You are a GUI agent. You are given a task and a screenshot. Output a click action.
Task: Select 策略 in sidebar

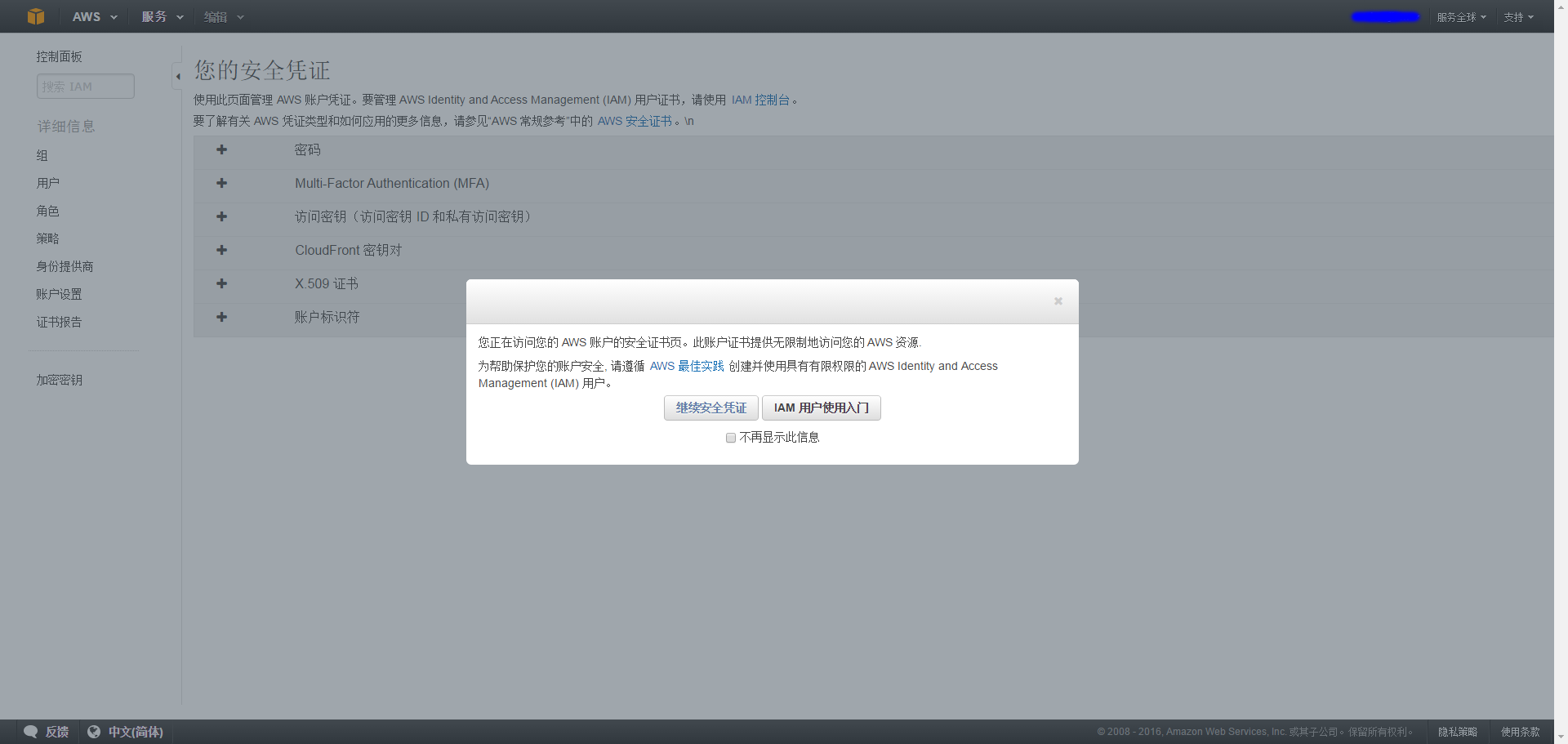48,238
